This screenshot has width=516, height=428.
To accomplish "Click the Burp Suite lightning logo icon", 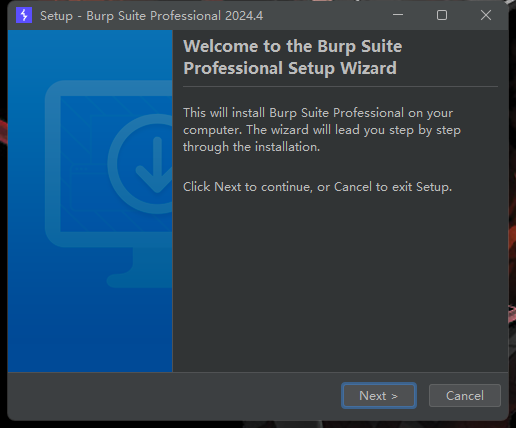I will 24,15.
